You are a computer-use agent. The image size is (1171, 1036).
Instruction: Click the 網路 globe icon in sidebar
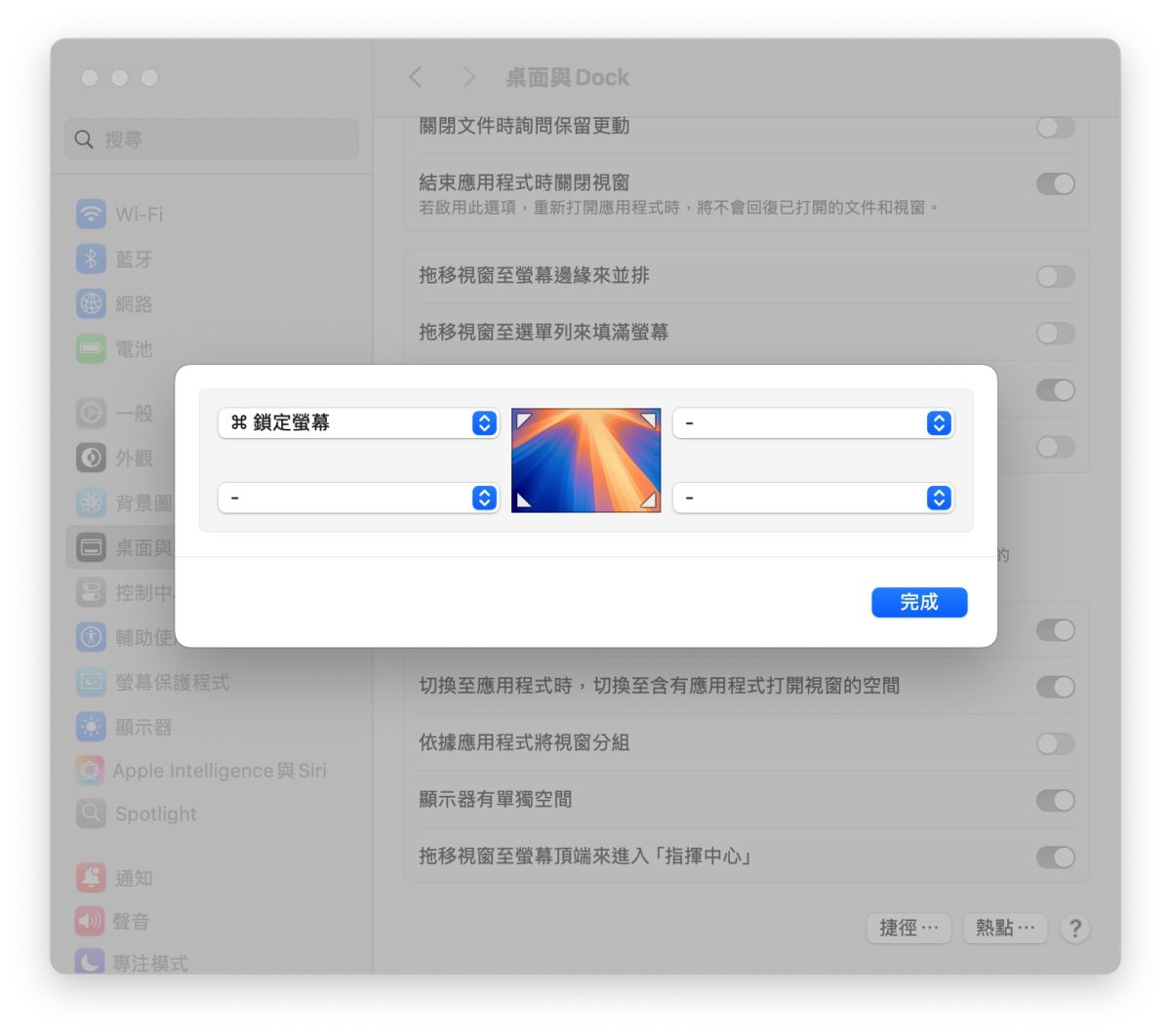point(91,303)
